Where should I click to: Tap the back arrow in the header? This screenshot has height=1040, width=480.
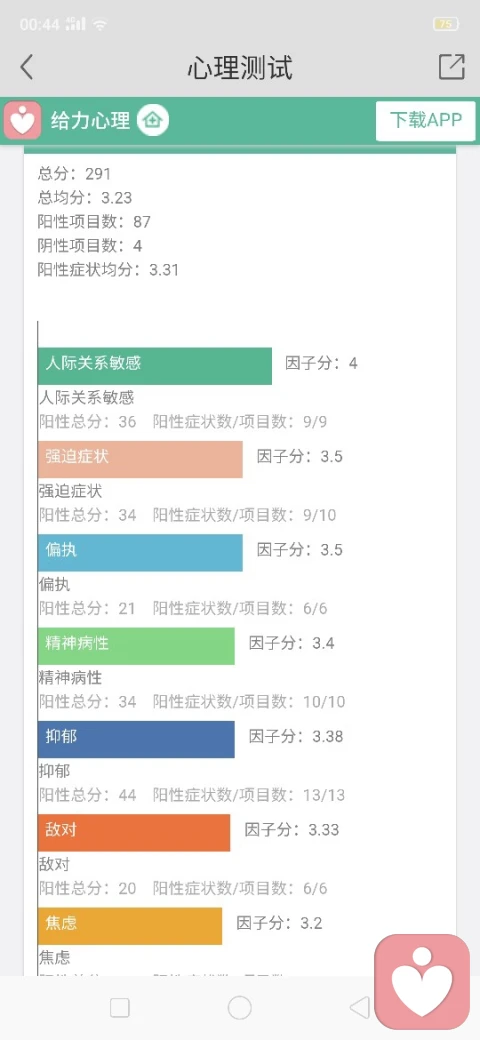click(27, 67)
